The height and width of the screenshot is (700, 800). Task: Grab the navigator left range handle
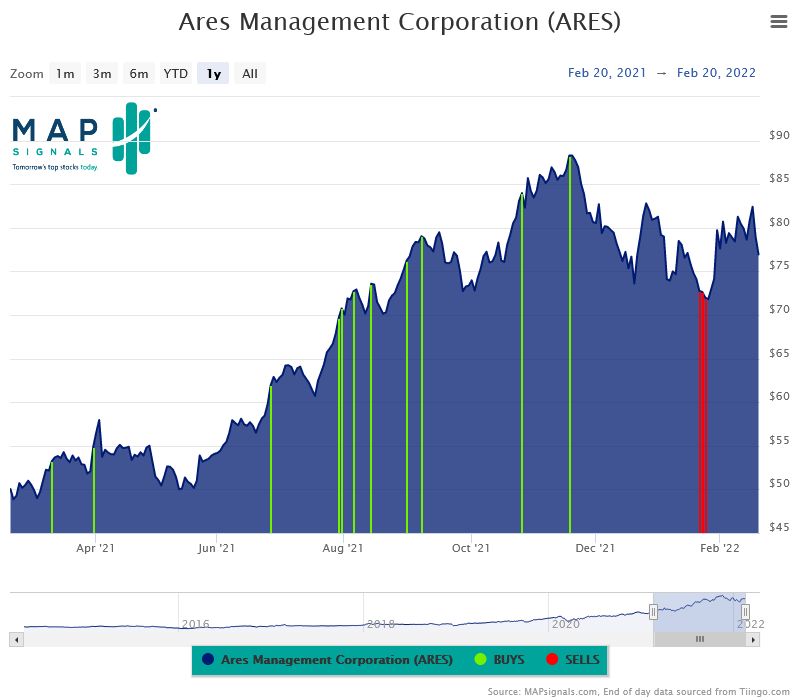653,611
